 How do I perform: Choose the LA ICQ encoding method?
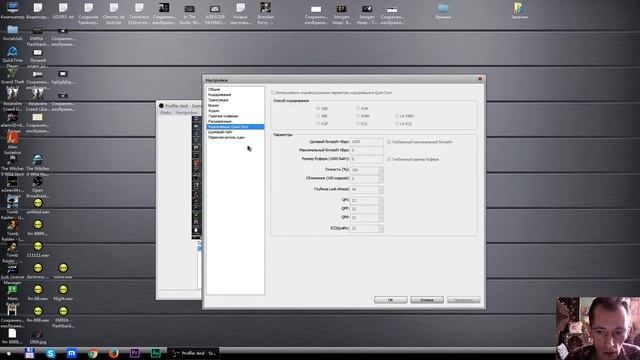pos(397,123)
